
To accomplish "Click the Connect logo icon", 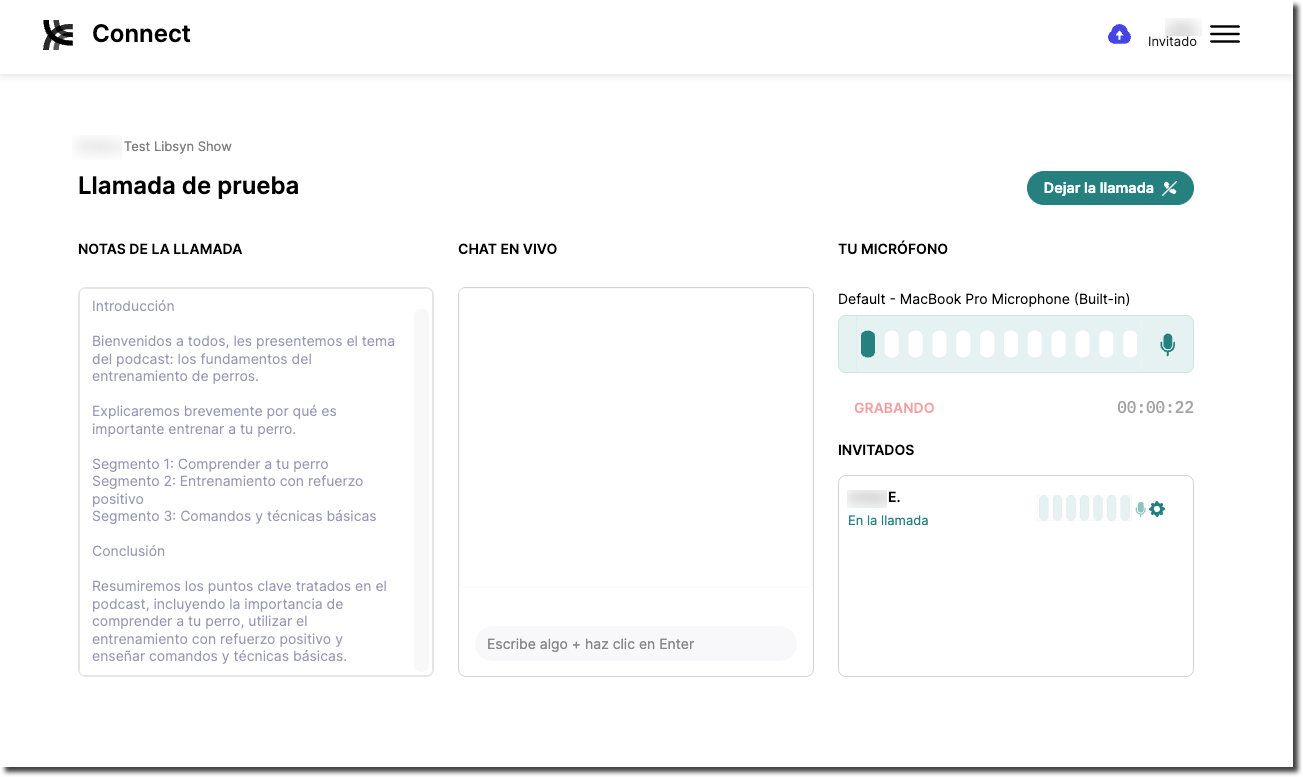I will (58, 34).
